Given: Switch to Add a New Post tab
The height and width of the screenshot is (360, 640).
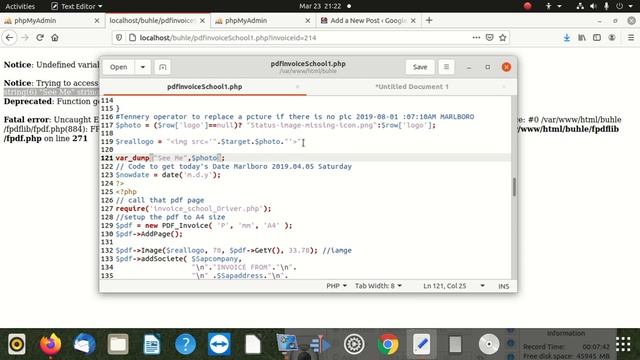Looking at the screenshot, I should point(368,20).
